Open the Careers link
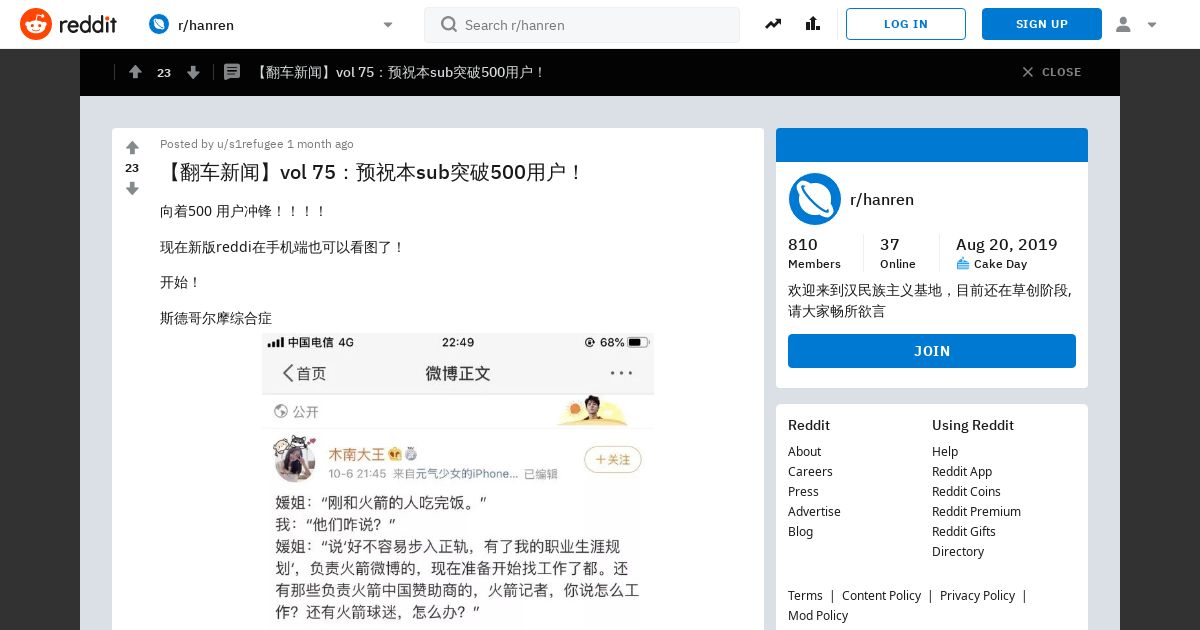The height and width of the screenshot is (630, 1200). 810,471
